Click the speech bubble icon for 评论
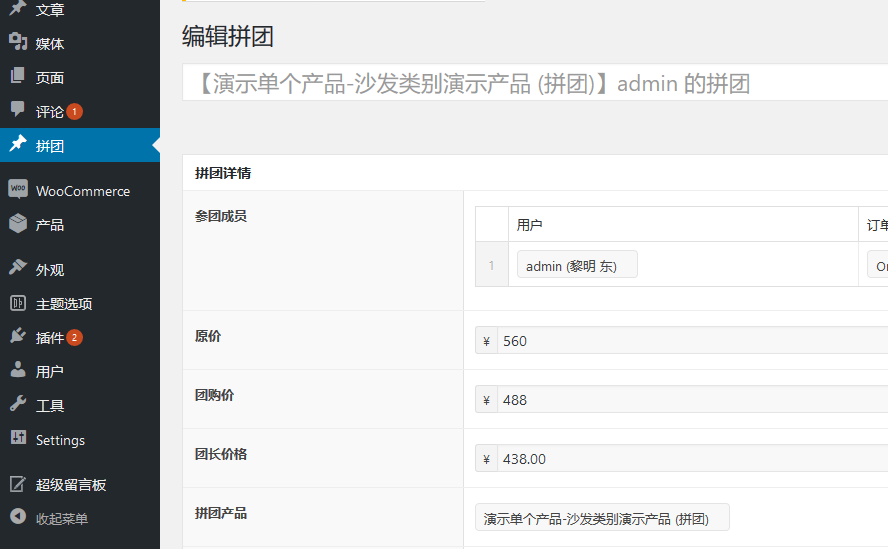This screenshot has width=888, height=549. click(x=18, y=110)
